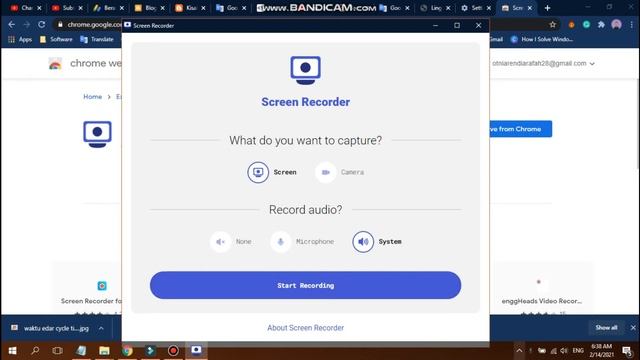640x360 pixels.
Task: Show hidden system tray icons
Action: click(519, 351)
